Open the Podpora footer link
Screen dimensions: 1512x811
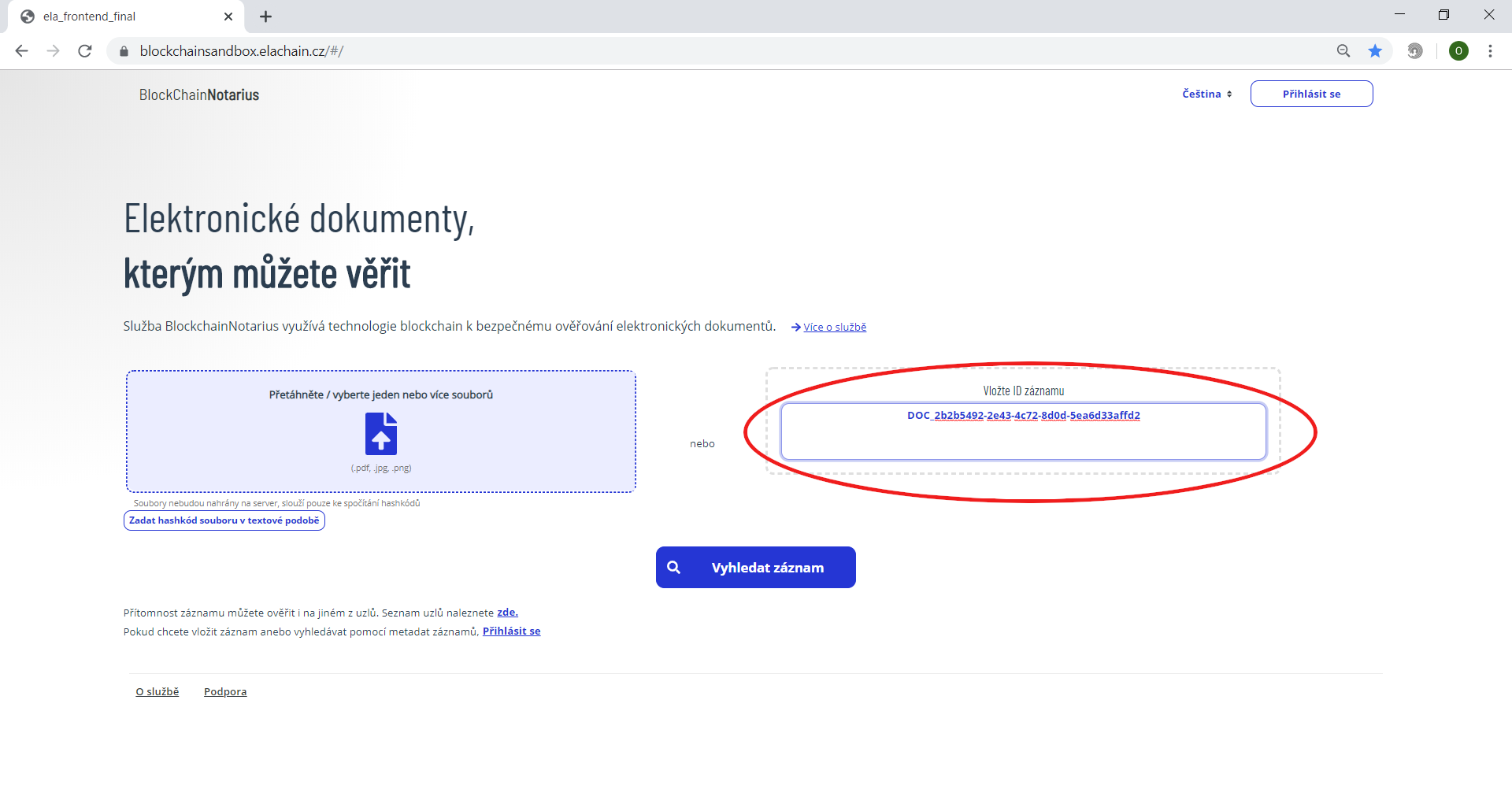pos(225,692)
